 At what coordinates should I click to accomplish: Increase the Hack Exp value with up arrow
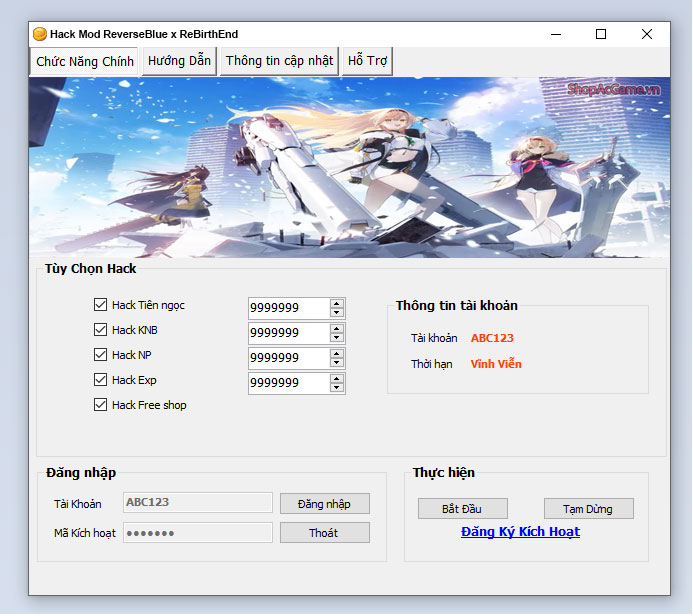point(337,379)
